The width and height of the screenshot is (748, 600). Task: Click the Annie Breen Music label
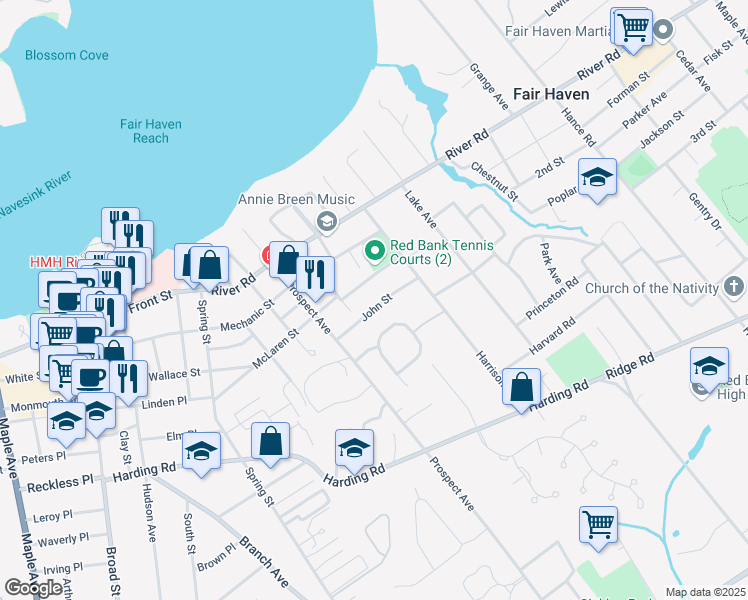point(296,199)
